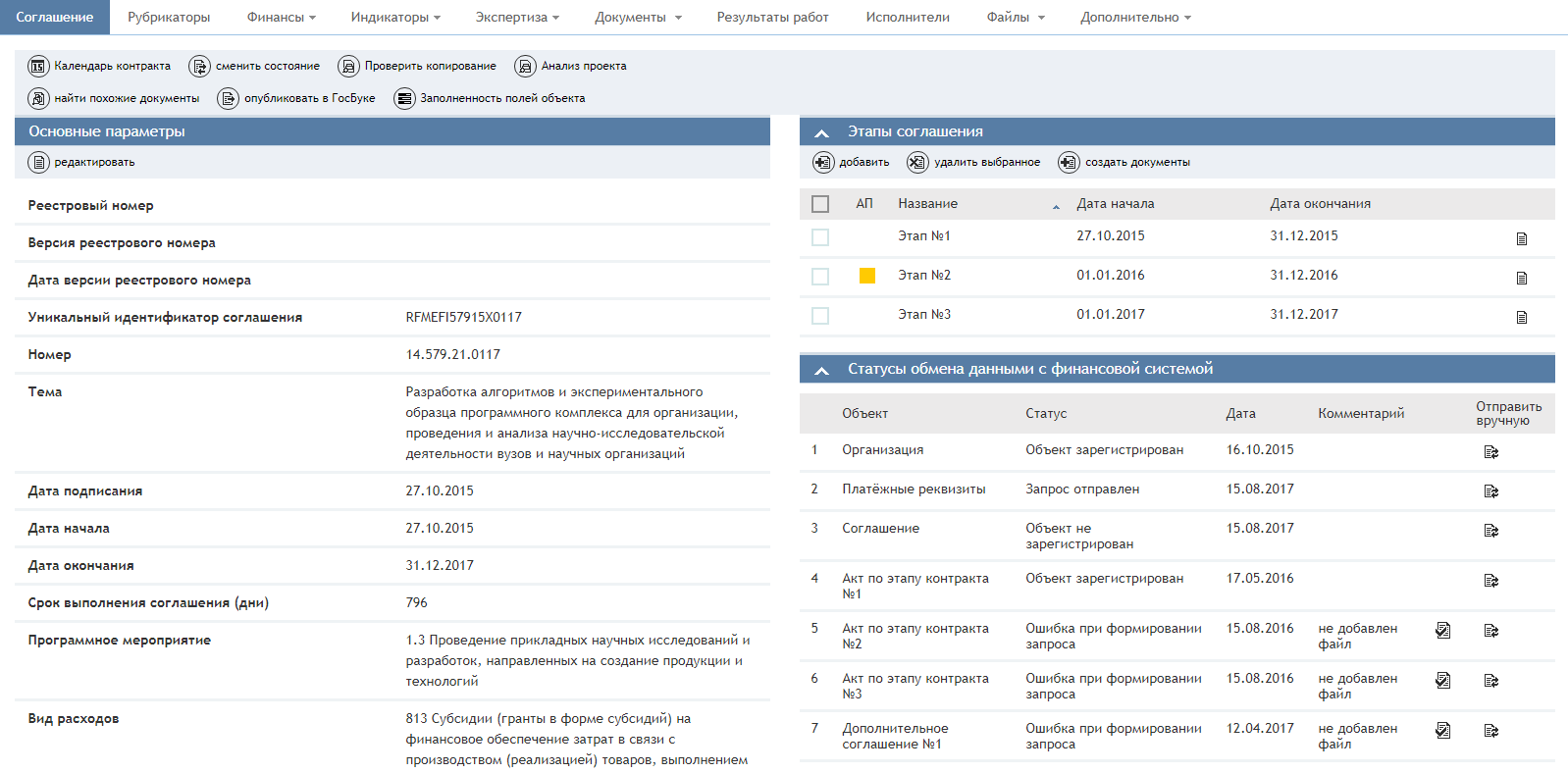The height and width of the screenshot is (773, 1568).
Task: Open document icon for Этап №1 row
Action: (1521, 238)
